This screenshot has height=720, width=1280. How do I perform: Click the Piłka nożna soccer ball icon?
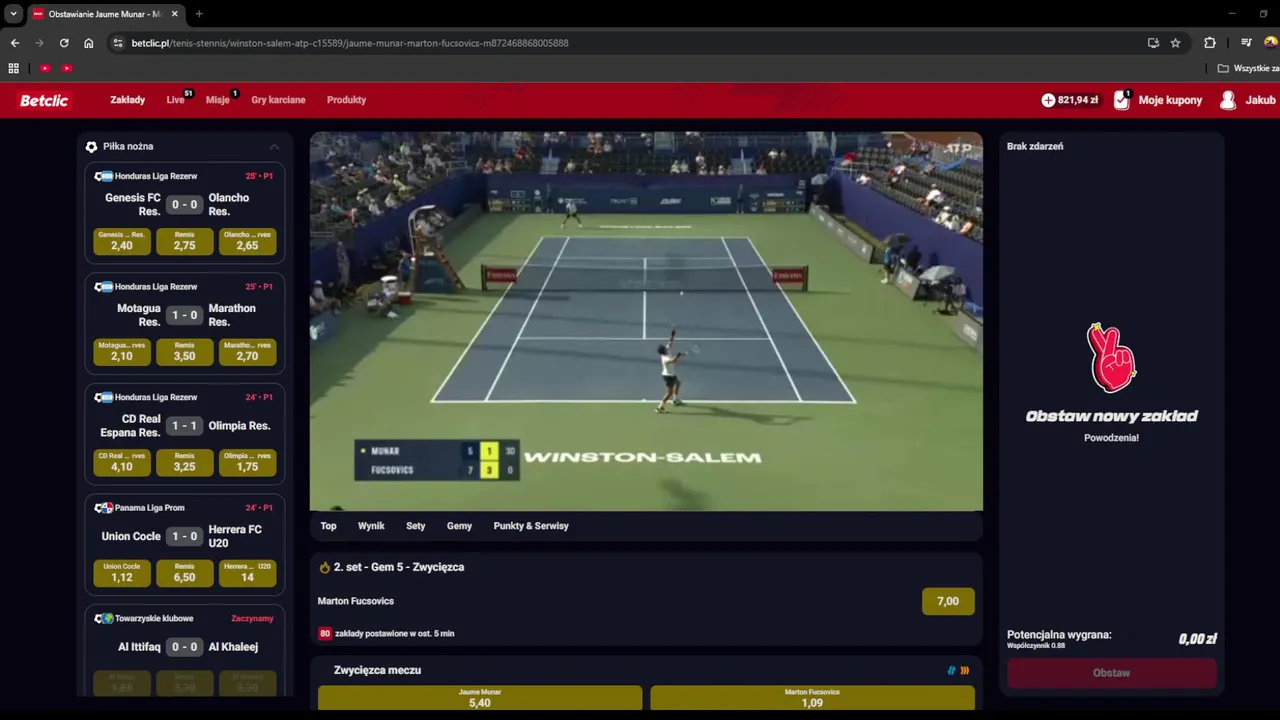(92, 146)
